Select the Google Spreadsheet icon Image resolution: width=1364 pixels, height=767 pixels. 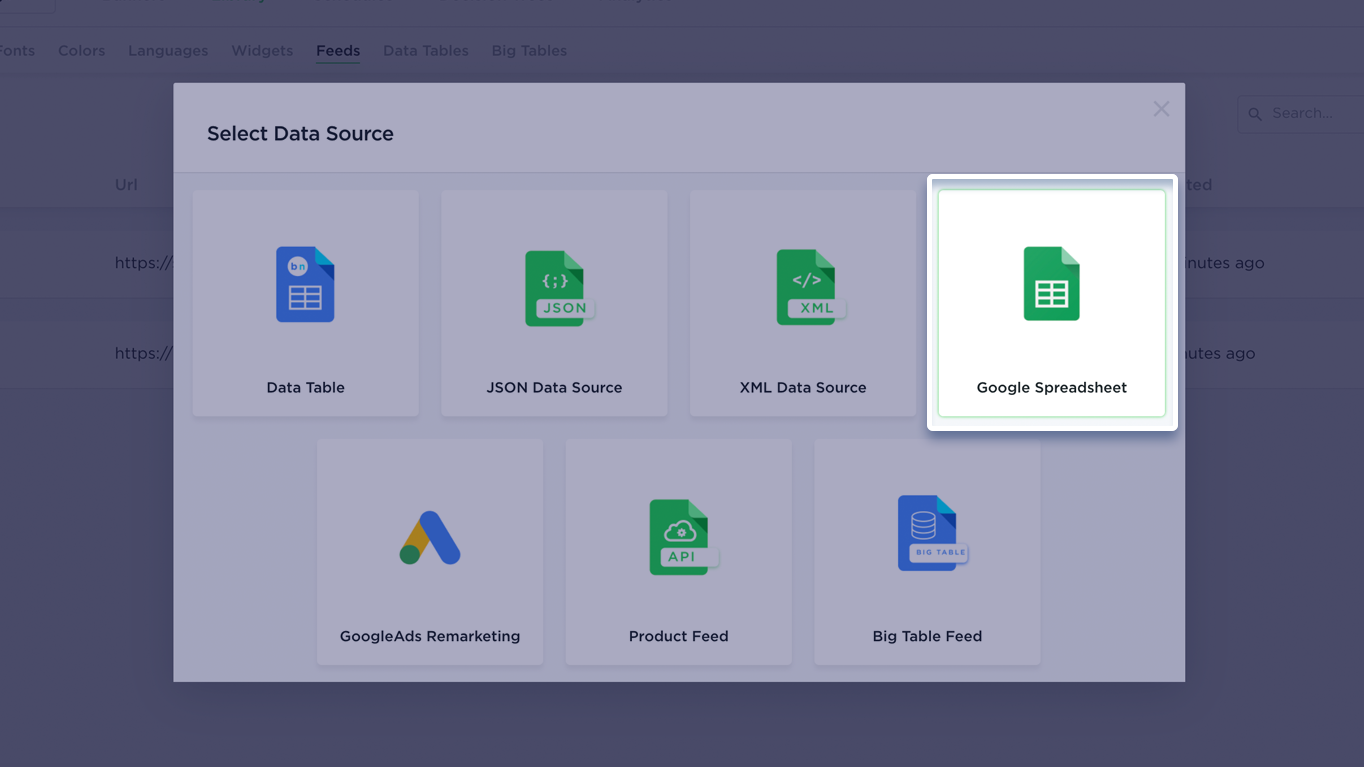pyautogui.click(x=1051, y=284)
